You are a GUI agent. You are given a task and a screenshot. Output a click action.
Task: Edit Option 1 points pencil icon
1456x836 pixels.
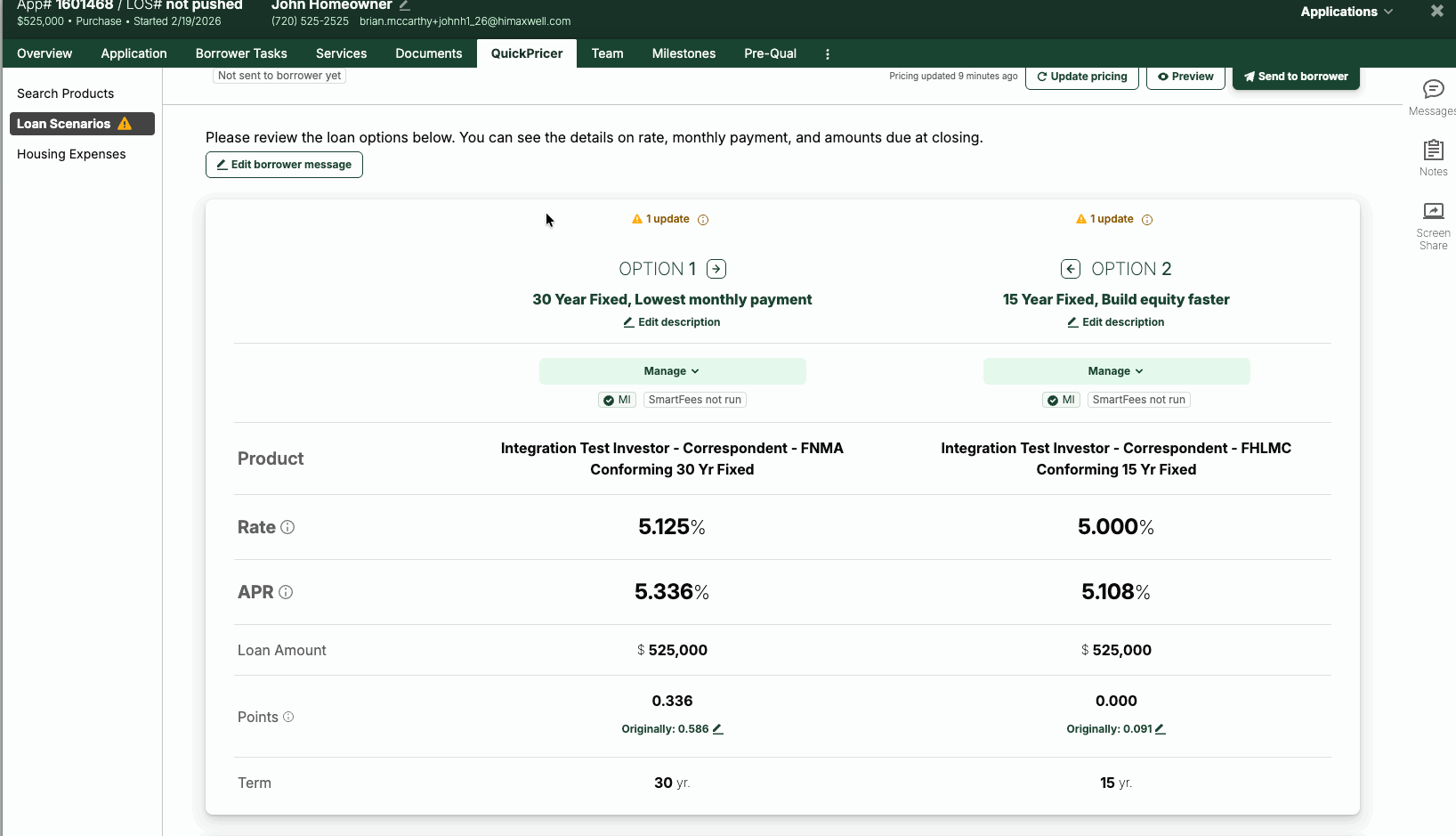coord(718,729)
